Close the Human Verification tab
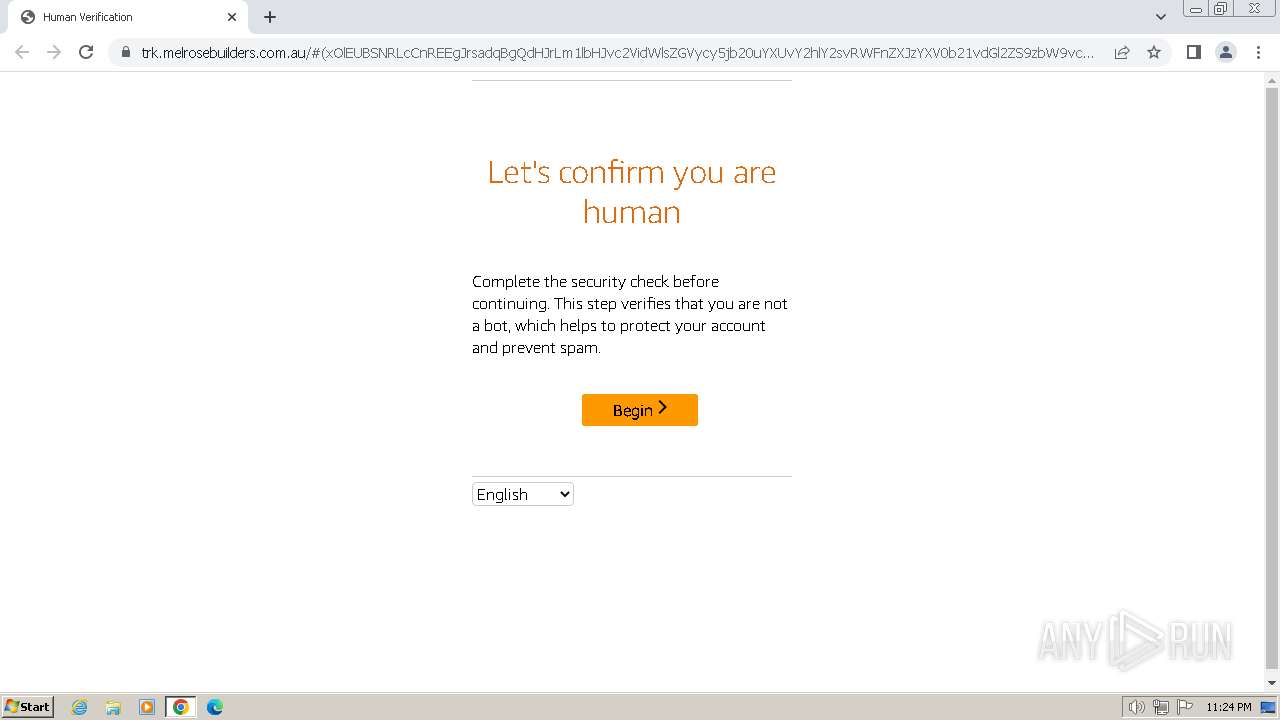The height and width of the screenshot is (720, 1280). [232, 17]
